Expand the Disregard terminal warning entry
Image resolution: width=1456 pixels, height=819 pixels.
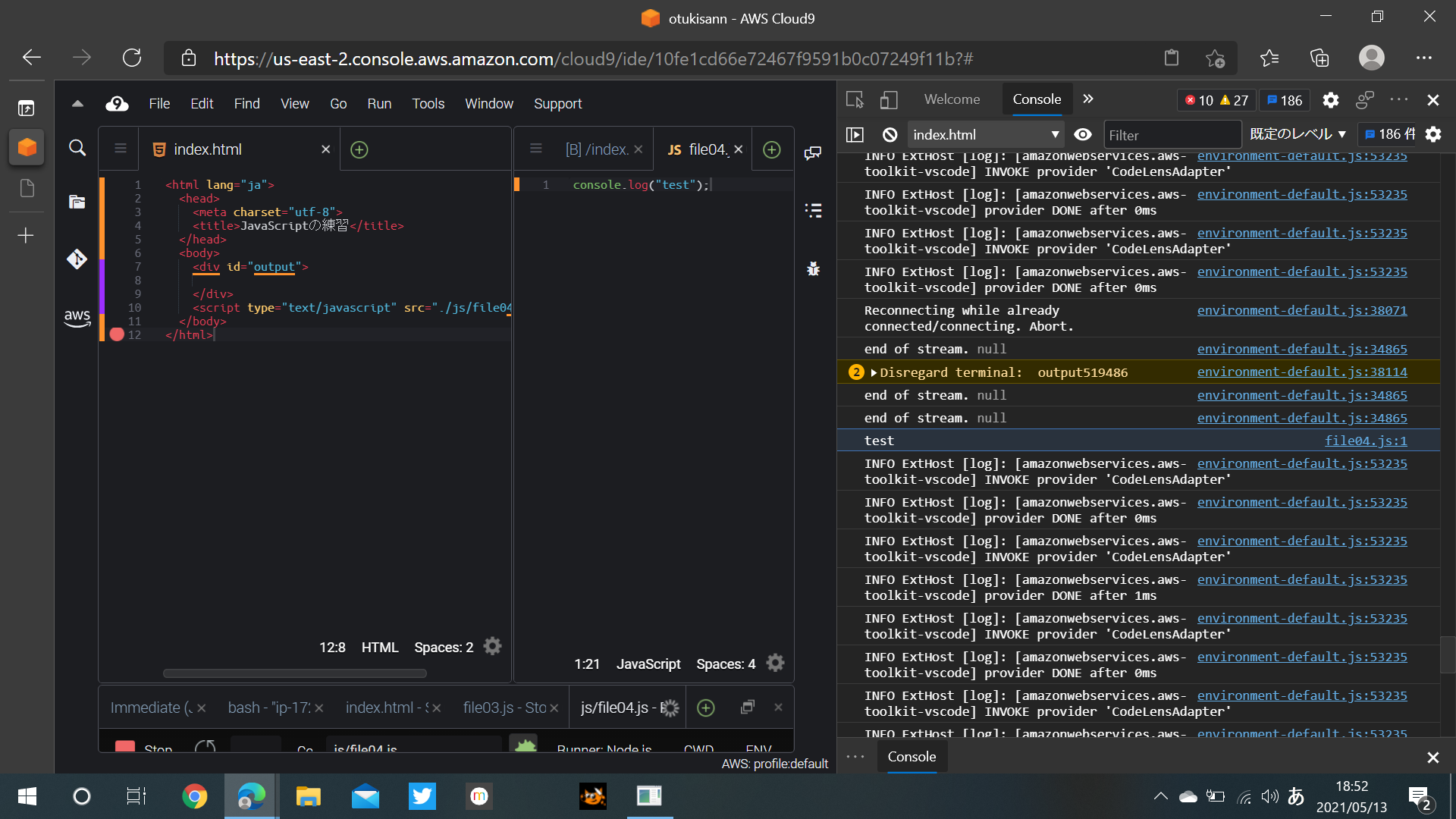[x=874, y=372]
